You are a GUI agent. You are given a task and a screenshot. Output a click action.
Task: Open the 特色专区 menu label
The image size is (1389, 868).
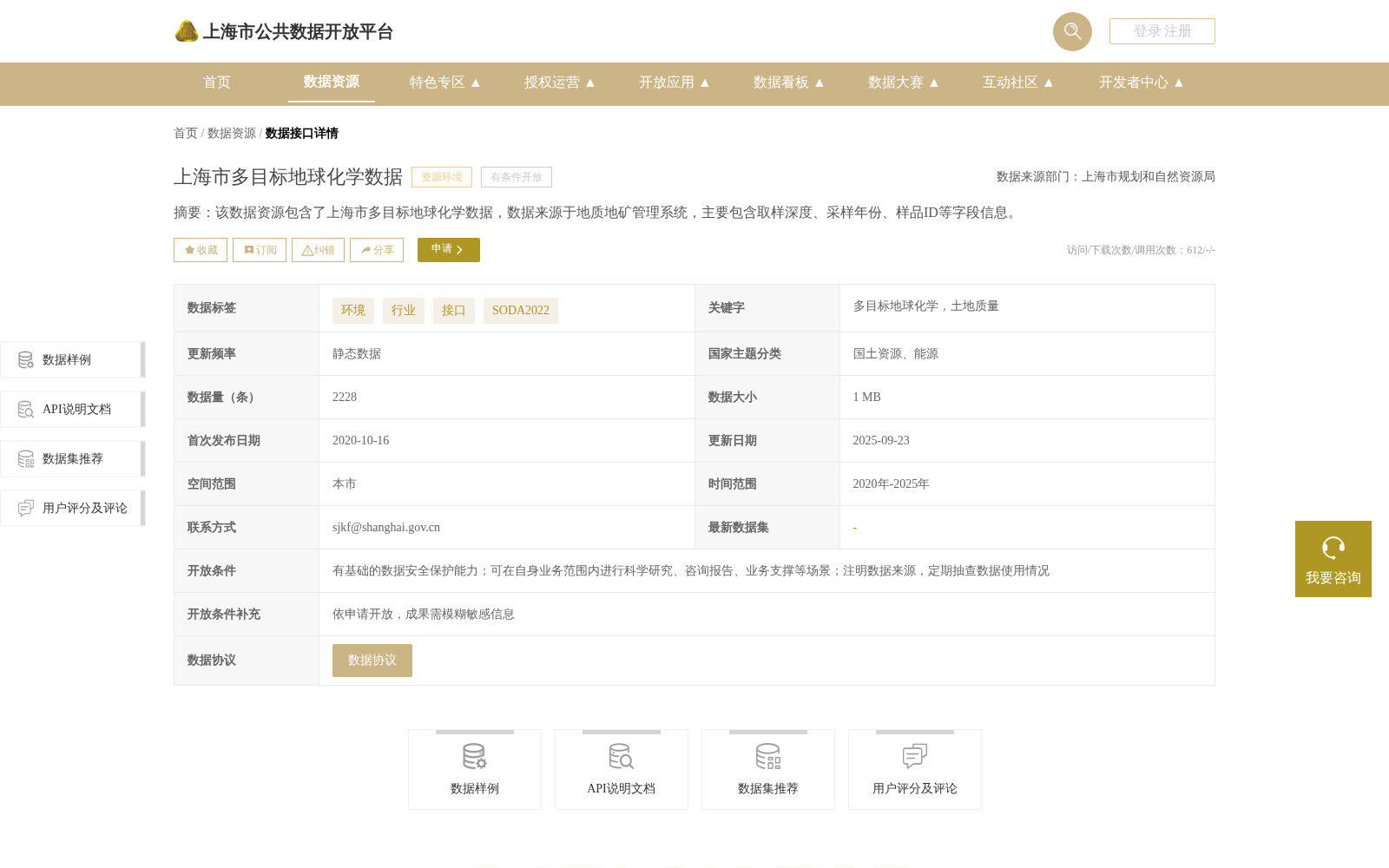click(x=438, y=82)
